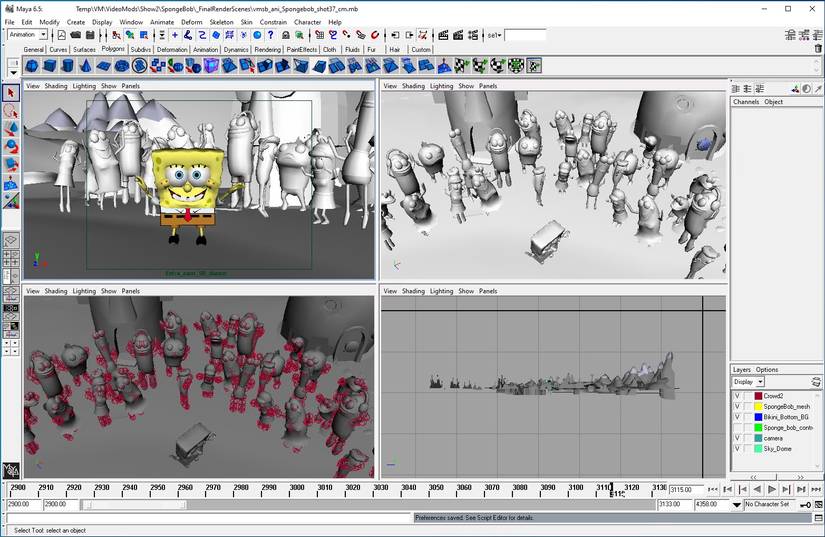
Task: Create a polygon sphere from shelf
Action: pos(32,66)
